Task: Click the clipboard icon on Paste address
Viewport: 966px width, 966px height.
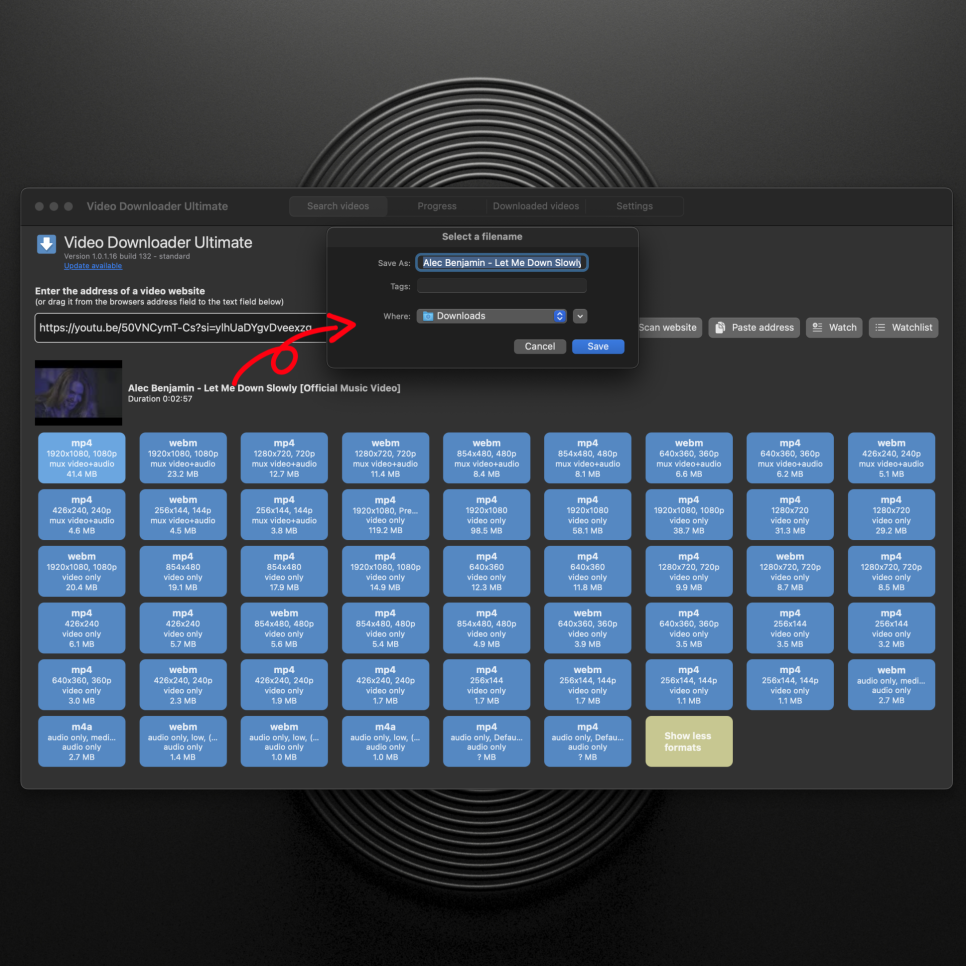Action: coord(720,328)
